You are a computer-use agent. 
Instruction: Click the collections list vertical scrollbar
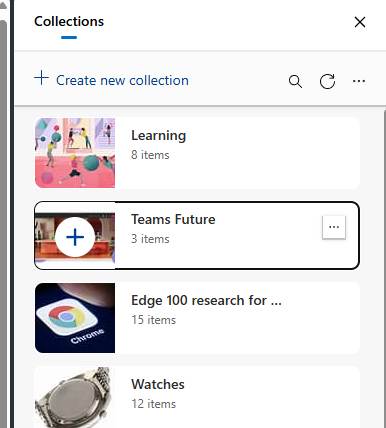point(384,267)
